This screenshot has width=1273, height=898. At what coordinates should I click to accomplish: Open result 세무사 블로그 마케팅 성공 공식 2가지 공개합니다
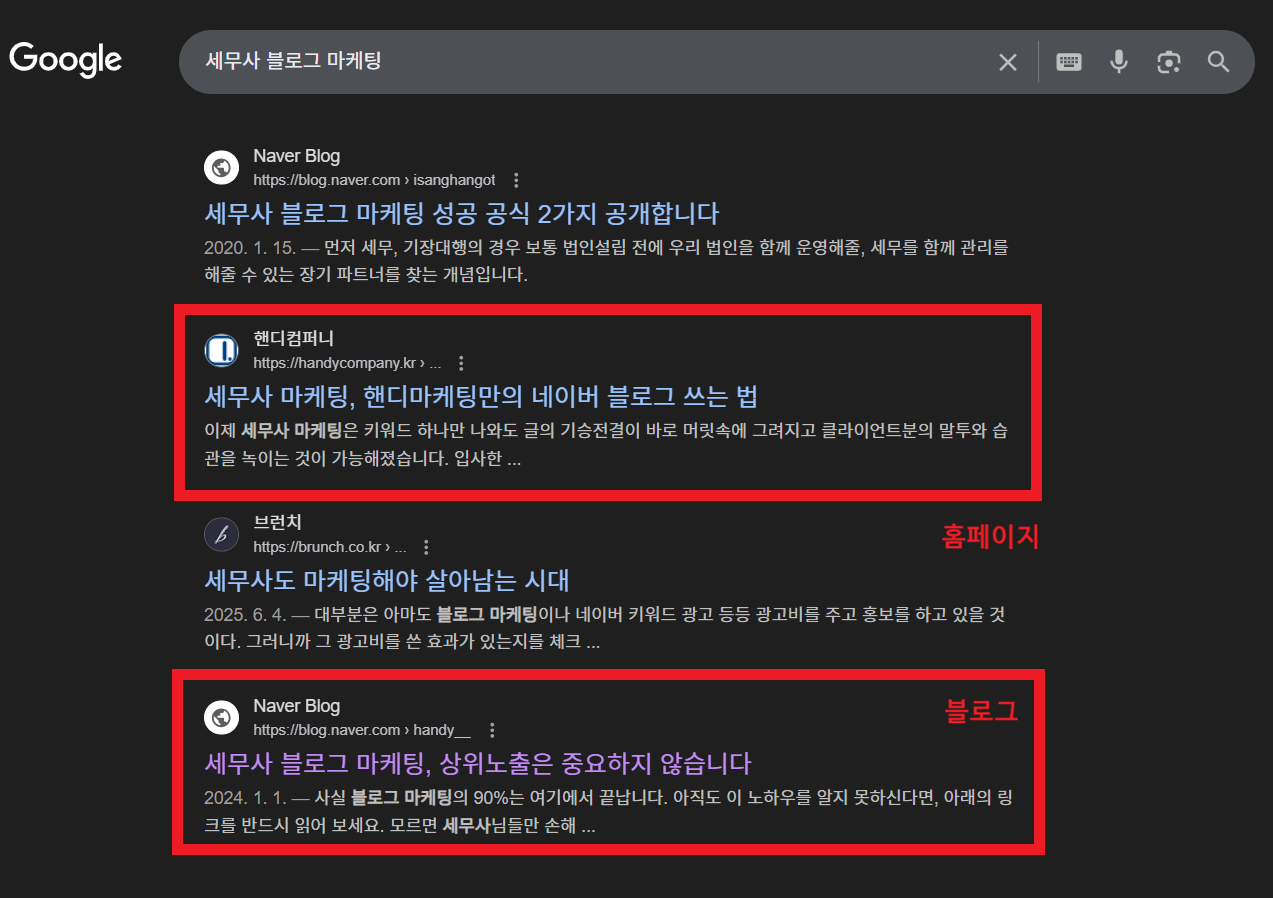(462, 213)
